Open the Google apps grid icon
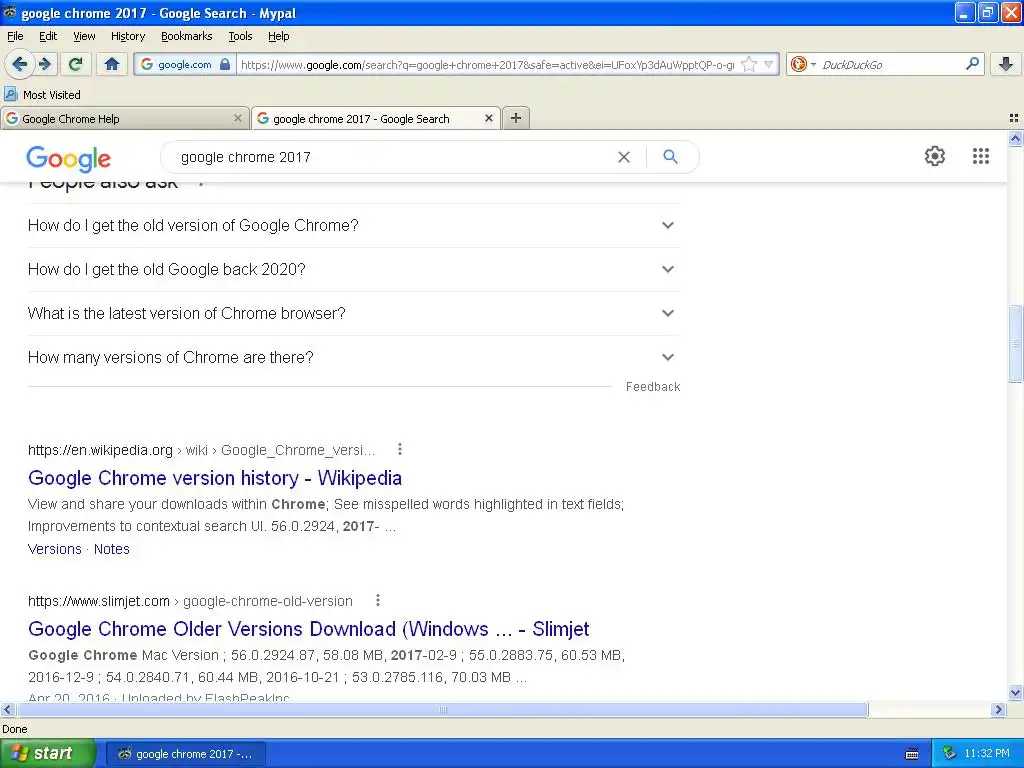This screenshot has width=1024, height=768. 980,156
